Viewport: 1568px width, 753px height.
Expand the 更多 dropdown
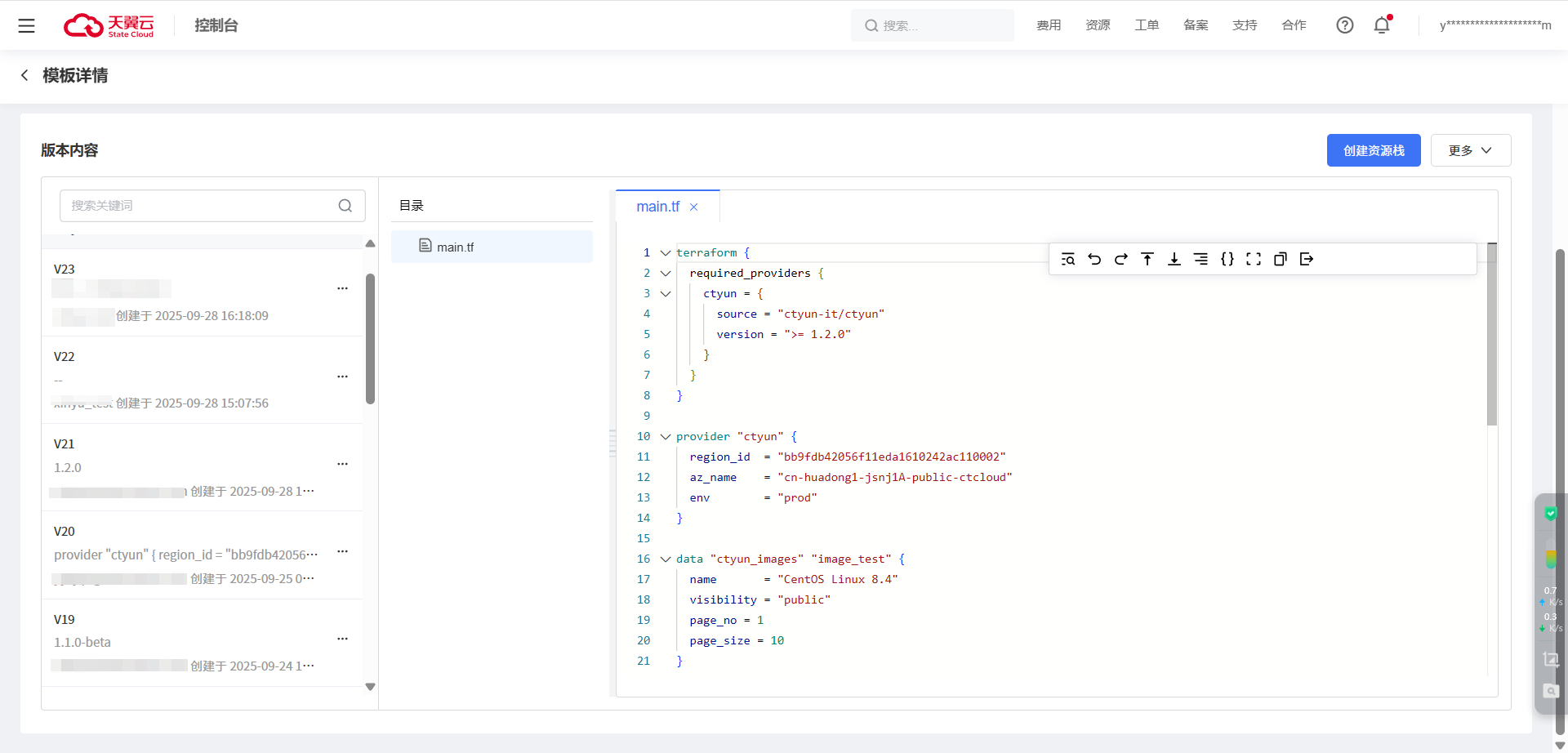click(1470, 150)
